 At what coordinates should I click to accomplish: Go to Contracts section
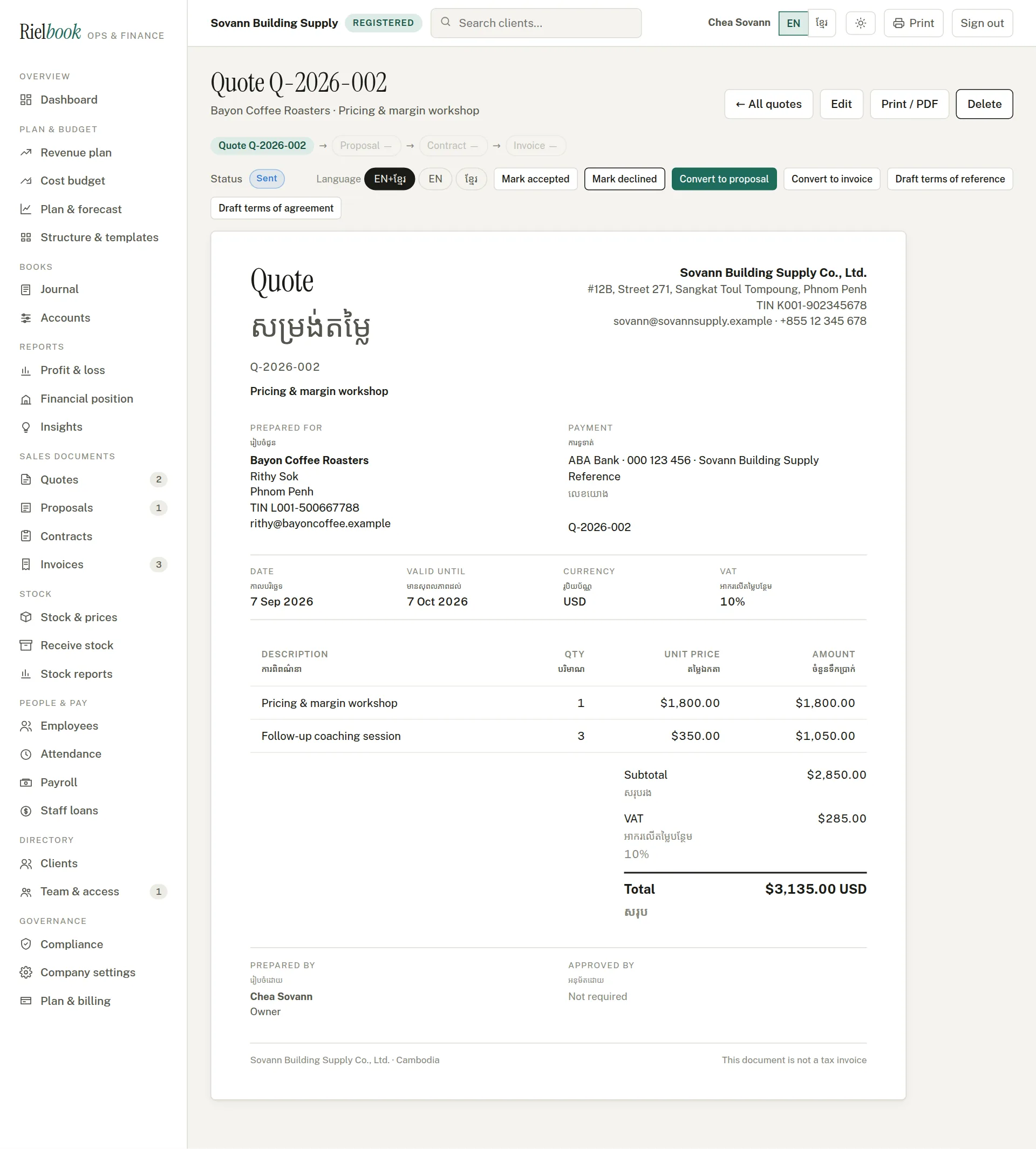[93, 536]
